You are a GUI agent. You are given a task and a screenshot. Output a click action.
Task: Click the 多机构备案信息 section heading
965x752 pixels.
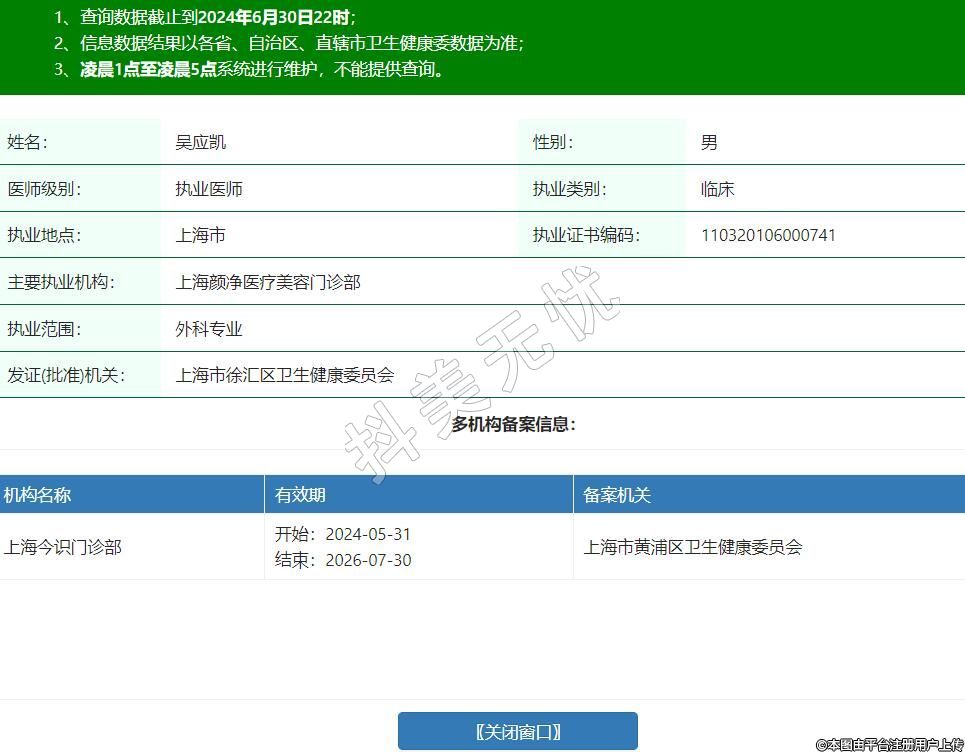click(x=513, y=424)
